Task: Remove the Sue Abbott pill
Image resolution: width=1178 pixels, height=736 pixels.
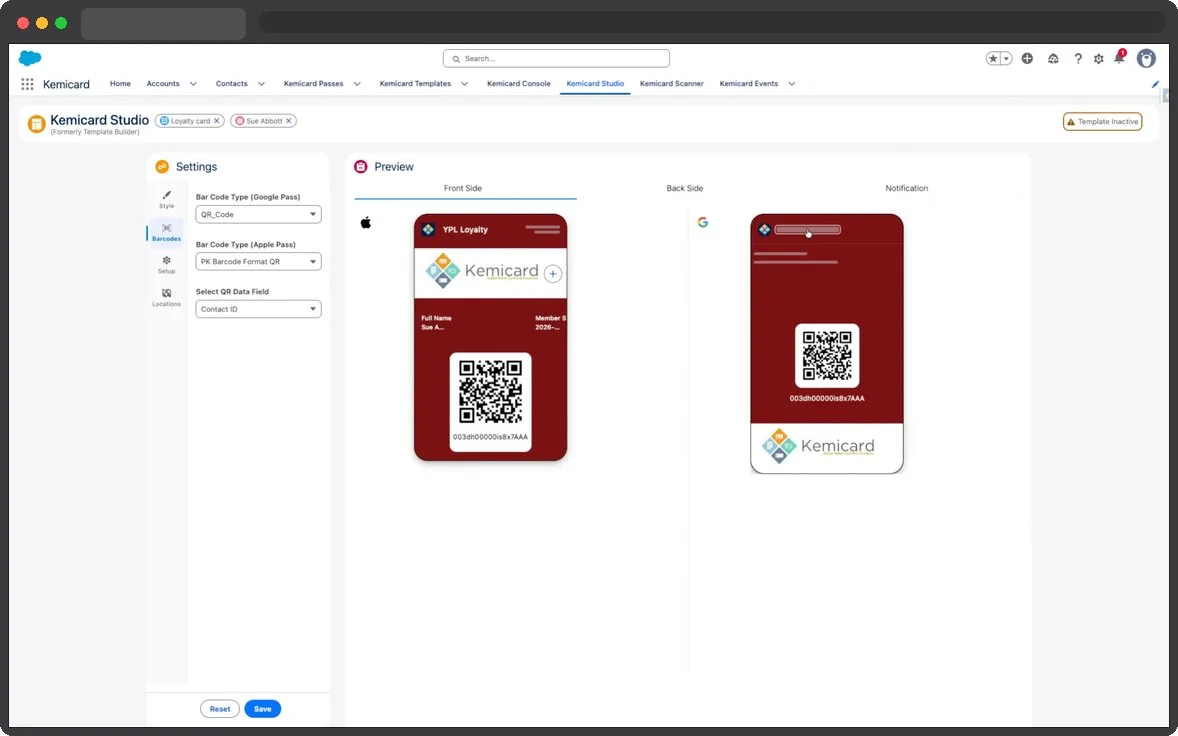Action: pyautogui.click(x=288, y=121)
